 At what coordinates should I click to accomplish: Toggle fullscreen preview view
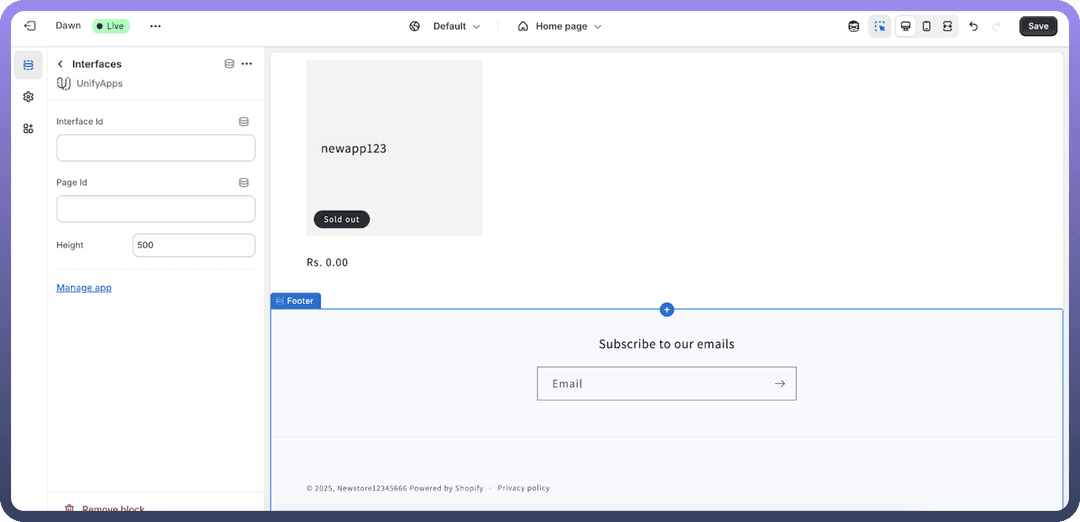[x=947, y=26]
